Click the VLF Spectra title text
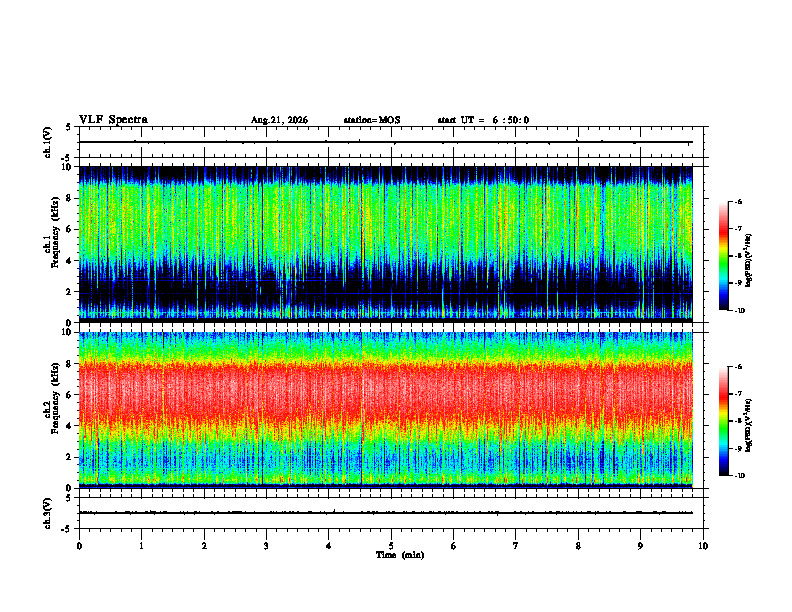The width and height of the screenshot is (792, 612). tap(113, 120)
